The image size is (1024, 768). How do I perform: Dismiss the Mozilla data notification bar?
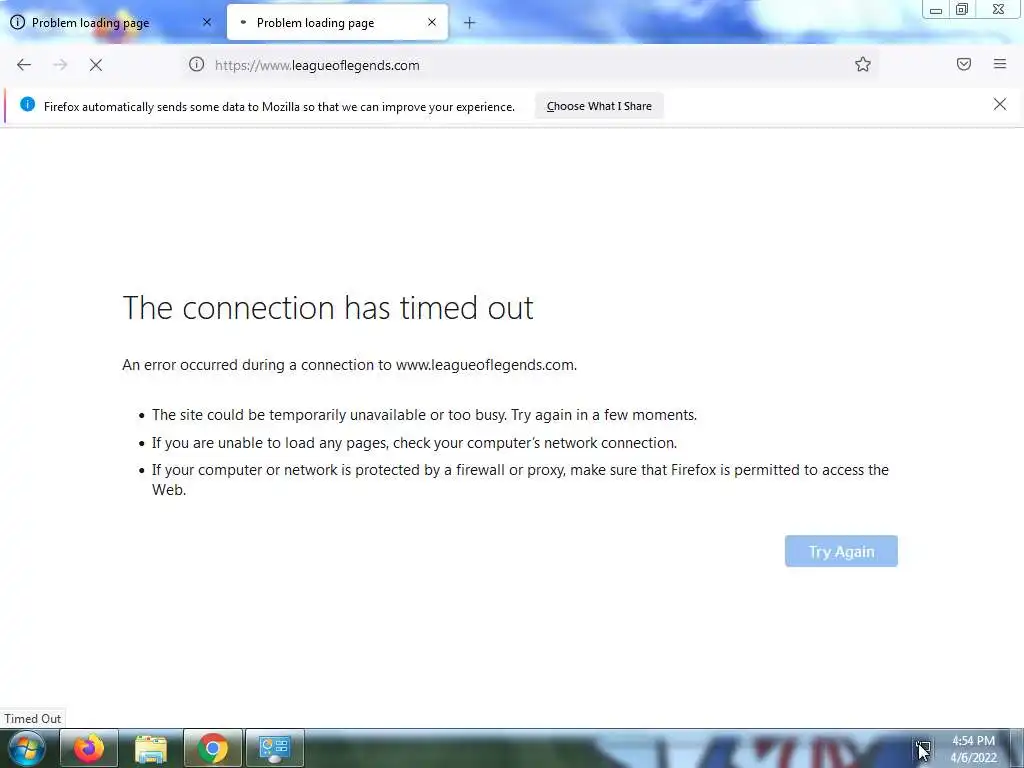pos(1000,104)
